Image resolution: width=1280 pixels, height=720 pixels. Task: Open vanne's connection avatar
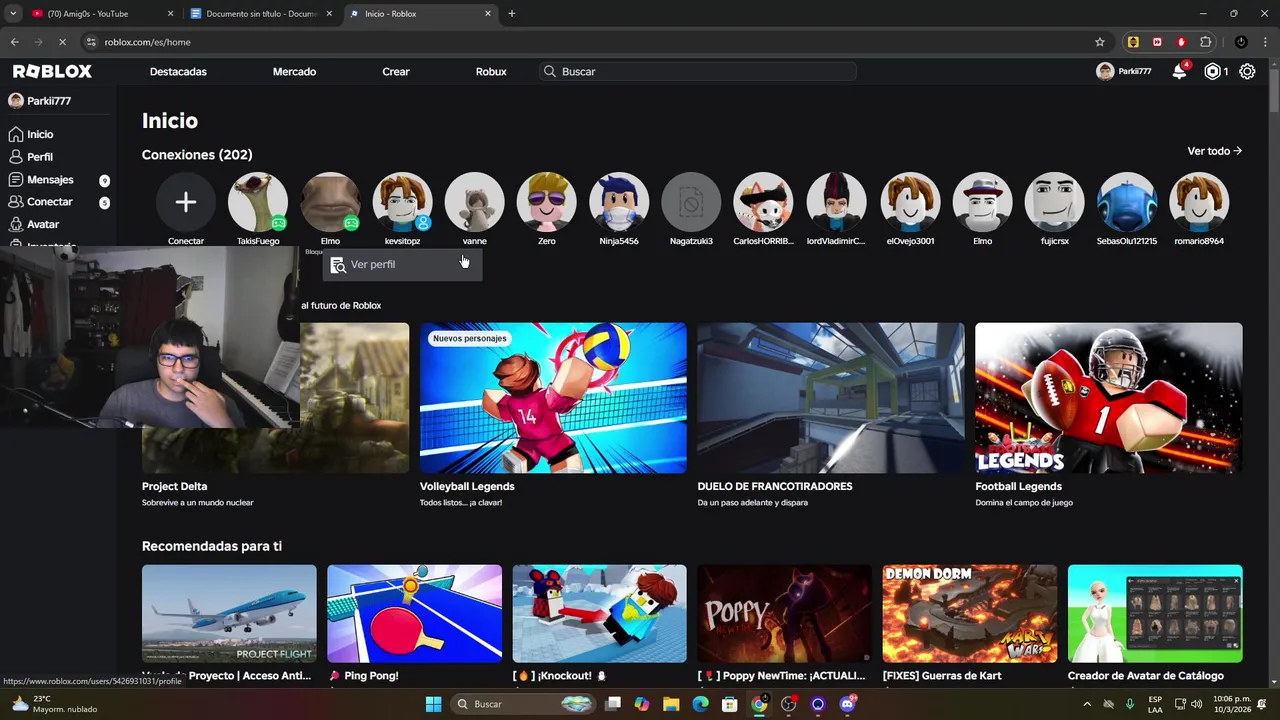474,202
